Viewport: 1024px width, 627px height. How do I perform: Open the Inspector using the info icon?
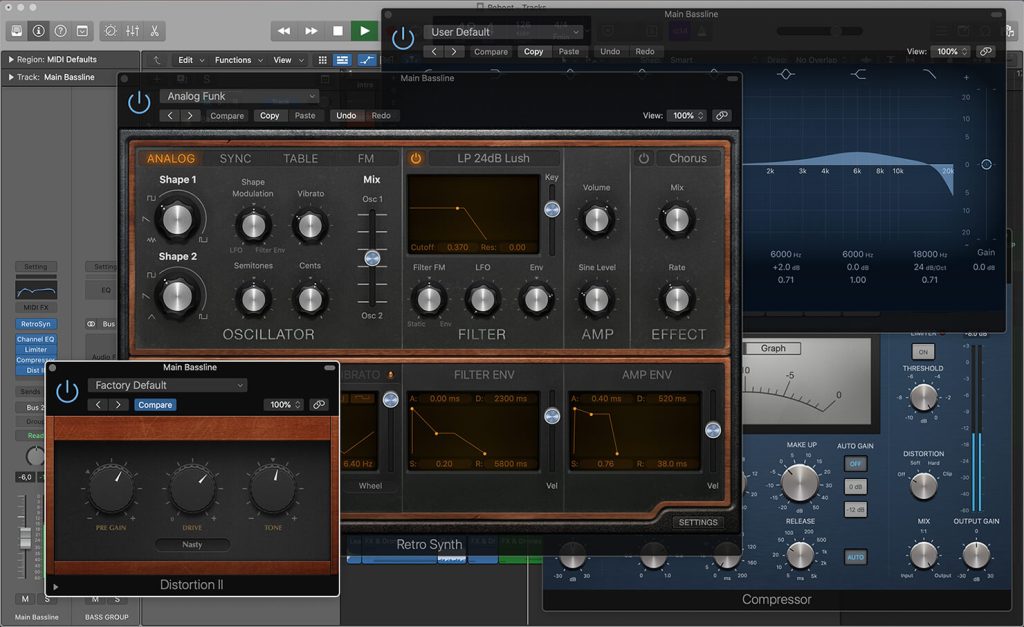[39, 32]
